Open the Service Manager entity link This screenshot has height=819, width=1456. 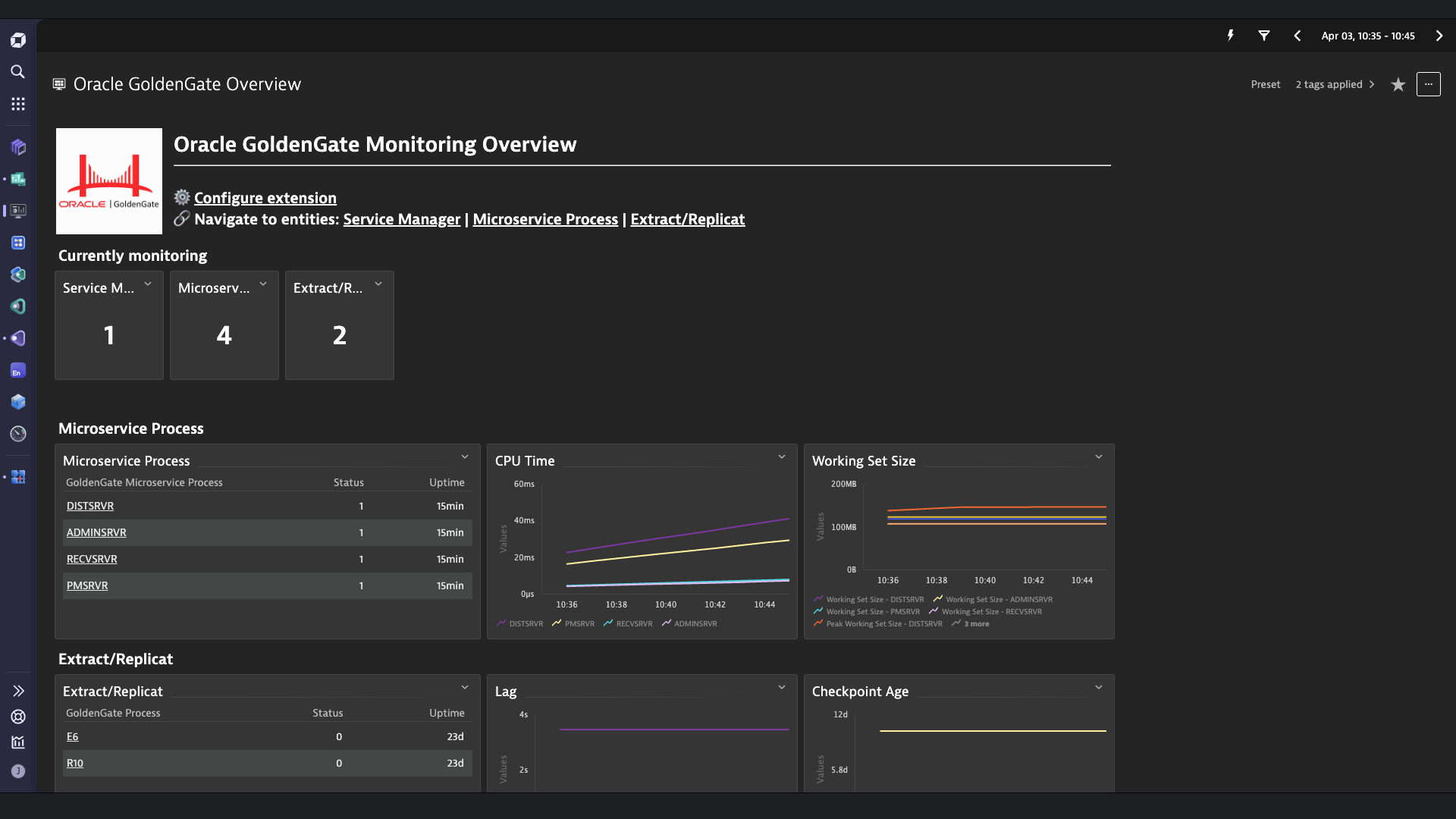(402, 219)
